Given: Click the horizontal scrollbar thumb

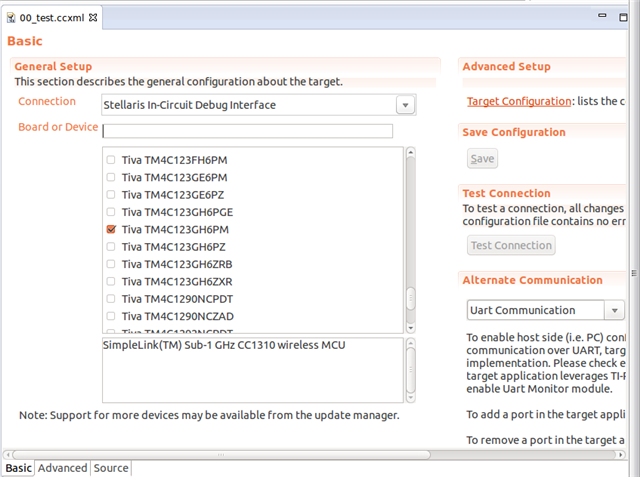Looking at the screenshot, I should [x=221, y=455].
